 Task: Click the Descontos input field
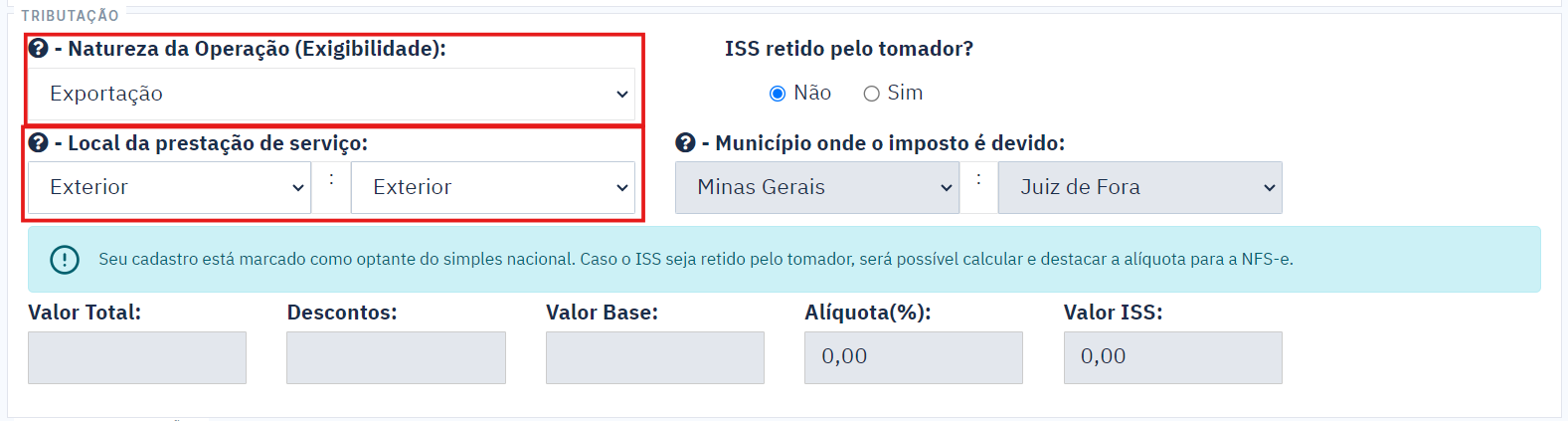(396, 357)
